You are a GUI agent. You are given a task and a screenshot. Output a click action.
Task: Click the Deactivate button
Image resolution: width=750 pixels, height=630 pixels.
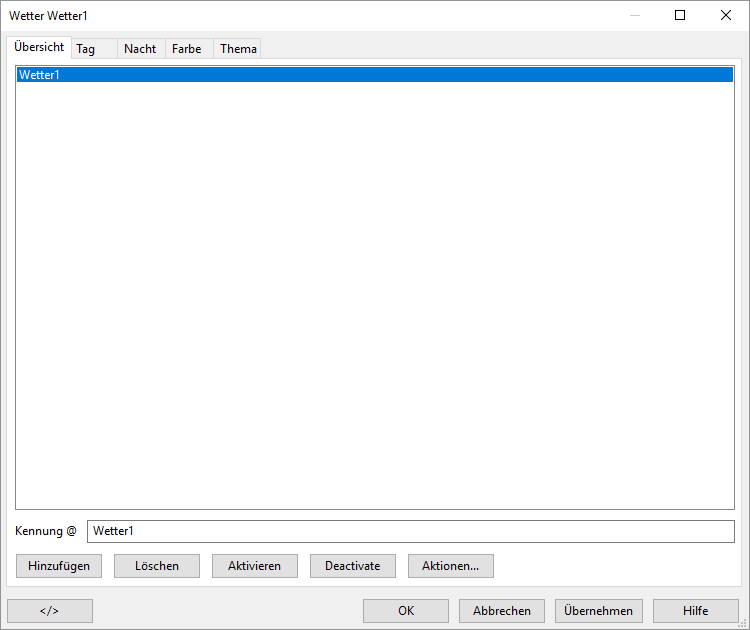tap(353, 566)
